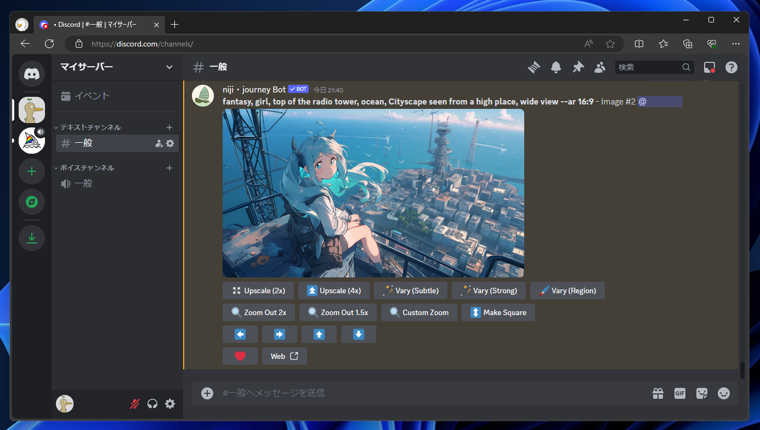Screen dimensions: 760x430
Task: Send a gift via gift icon
Action: [658, 393]
